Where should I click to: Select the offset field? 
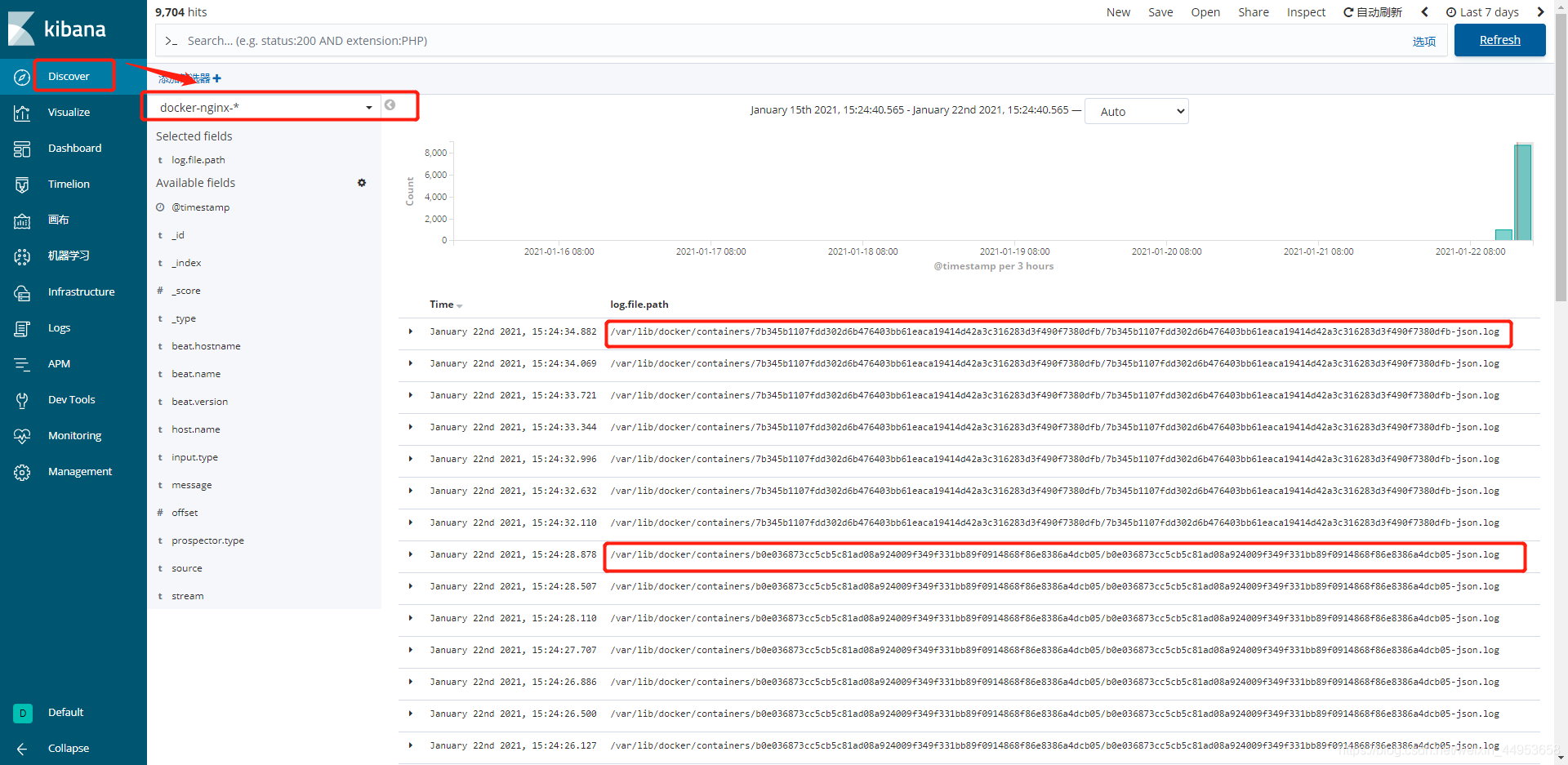tap(185, 513)
